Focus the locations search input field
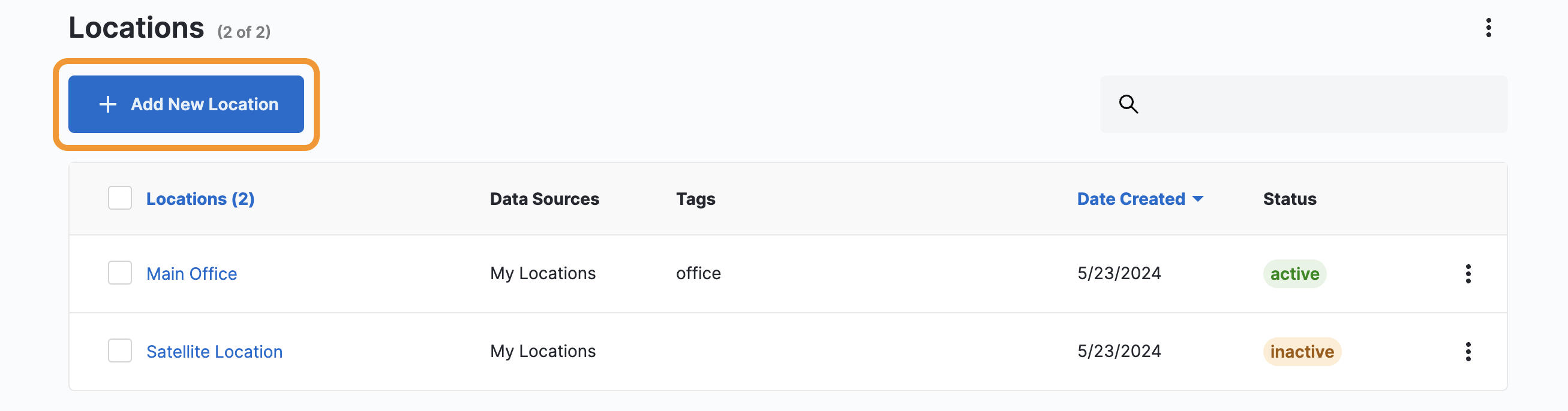1568x411 pixels. [x=1303, y=105]
